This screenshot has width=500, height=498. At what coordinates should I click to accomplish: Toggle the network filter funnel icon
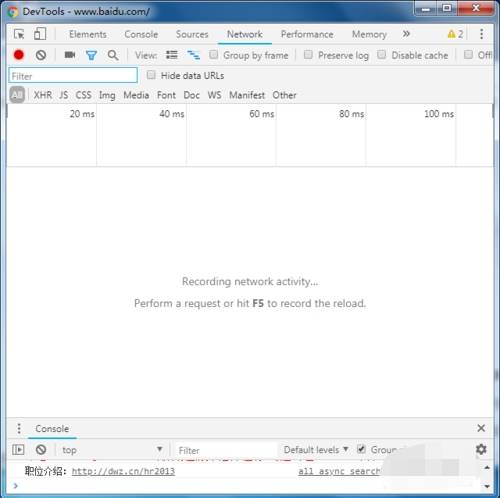(x=91, y=55)
